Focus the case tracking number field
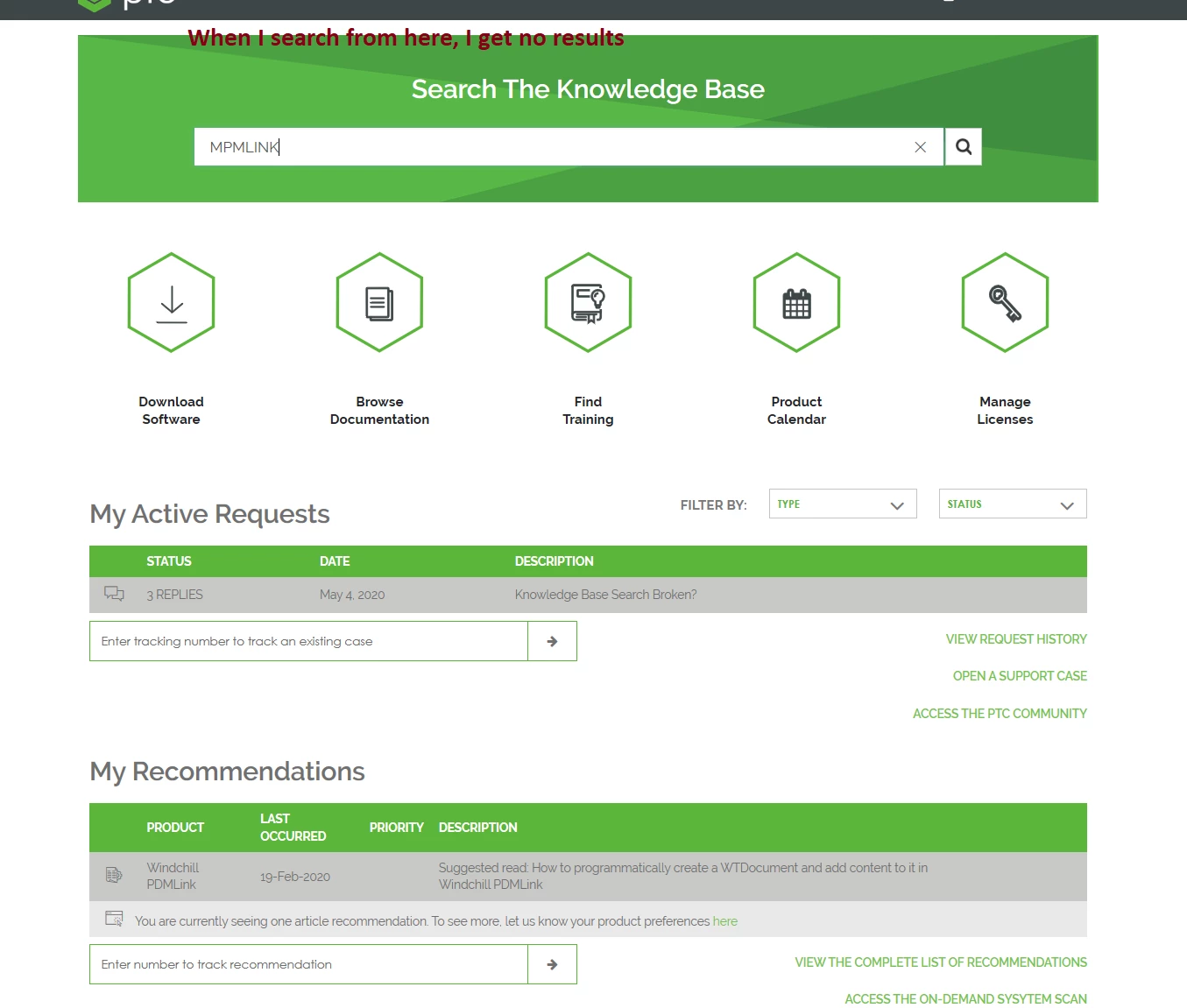Viewport: 1187px width, 1008px height. point(308,641)
